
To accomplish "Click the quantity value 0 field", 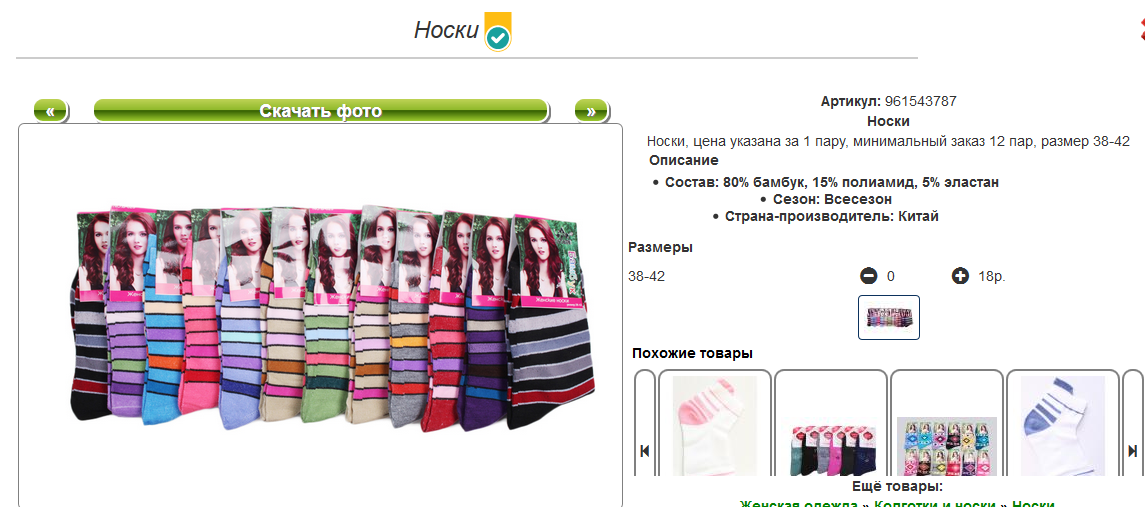I will pos(891,277).
